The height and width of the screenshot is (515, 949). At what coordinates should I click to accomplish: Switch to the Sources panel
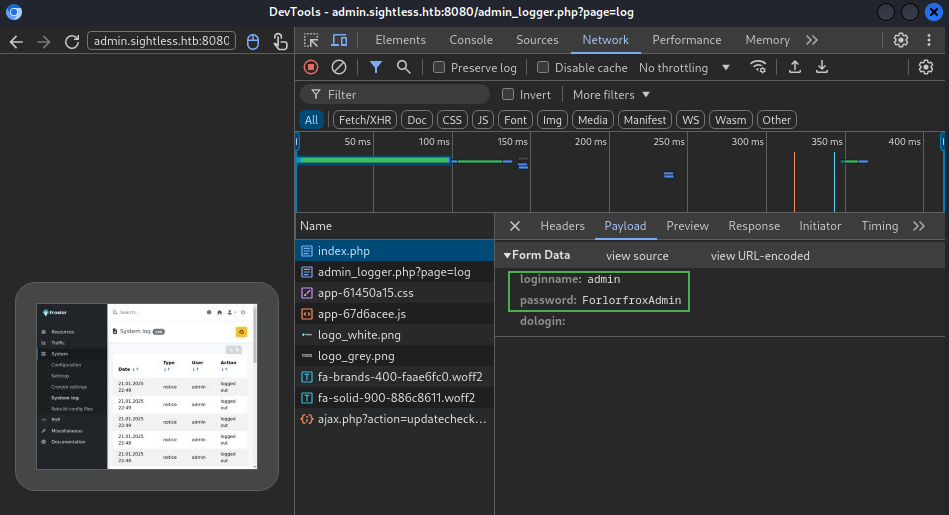[x=537, y=40]
